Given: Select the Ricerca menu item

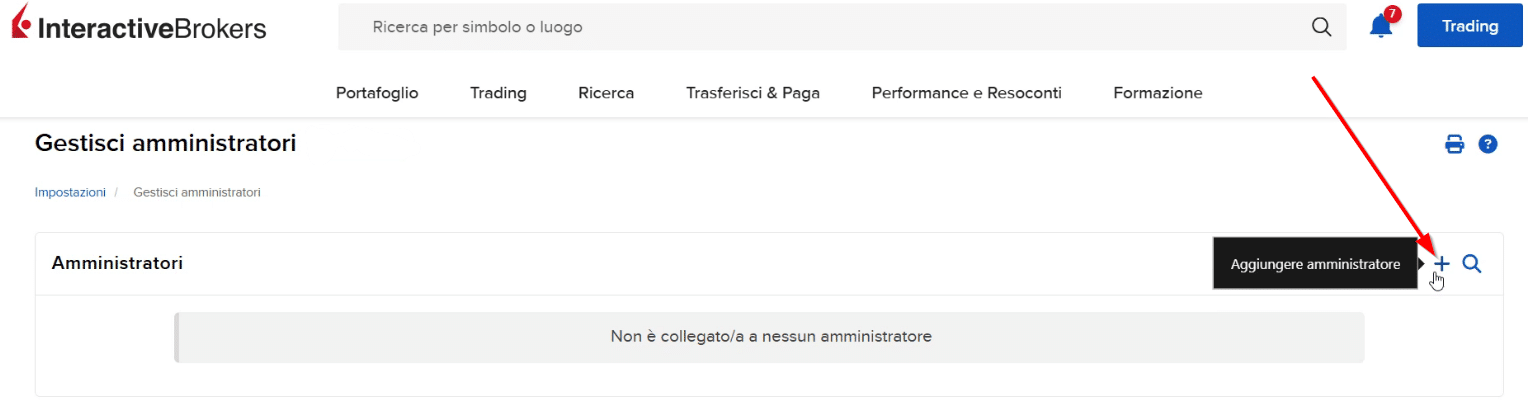Looking at the screenshot, I should point(606,93).
